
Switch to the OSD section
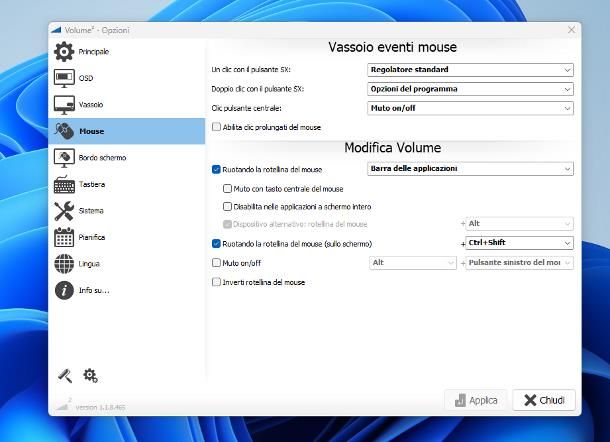tap(86, 78)
